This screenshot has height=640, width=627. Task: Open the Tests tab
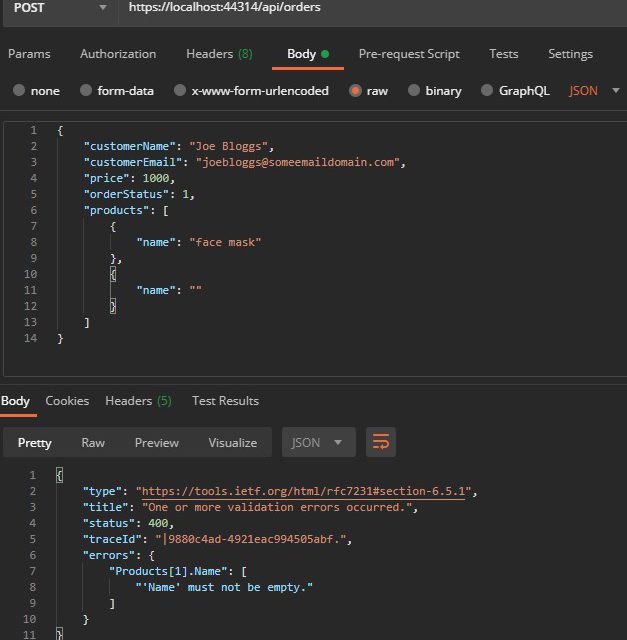(x=504, y=54)
